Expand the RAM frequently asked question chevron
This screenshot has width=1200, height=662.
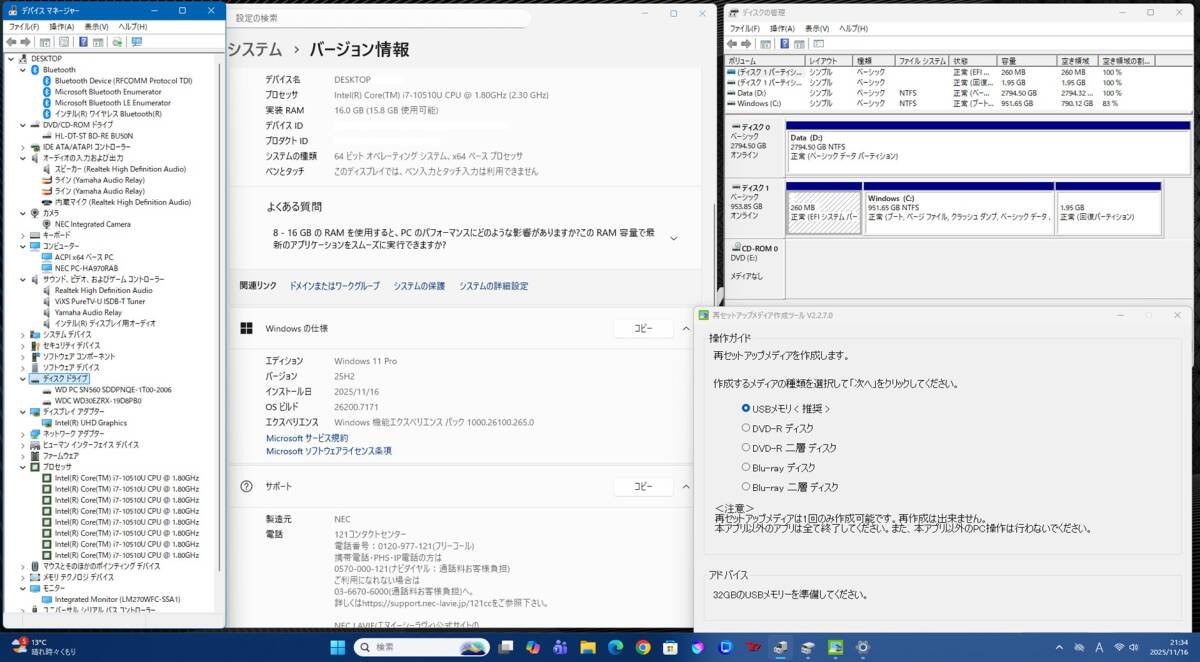click(673, 238)
